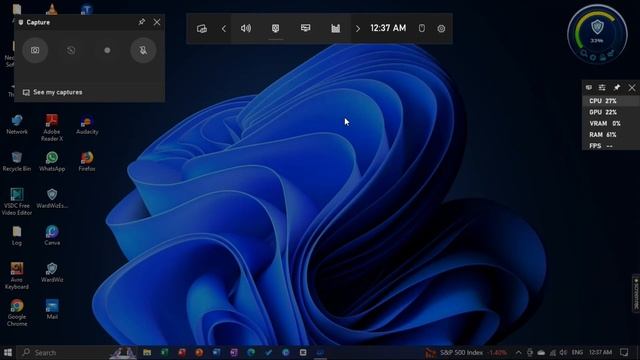Click the record last 30 seconds button
Viewport: 640px width, 360px height.
71,50
